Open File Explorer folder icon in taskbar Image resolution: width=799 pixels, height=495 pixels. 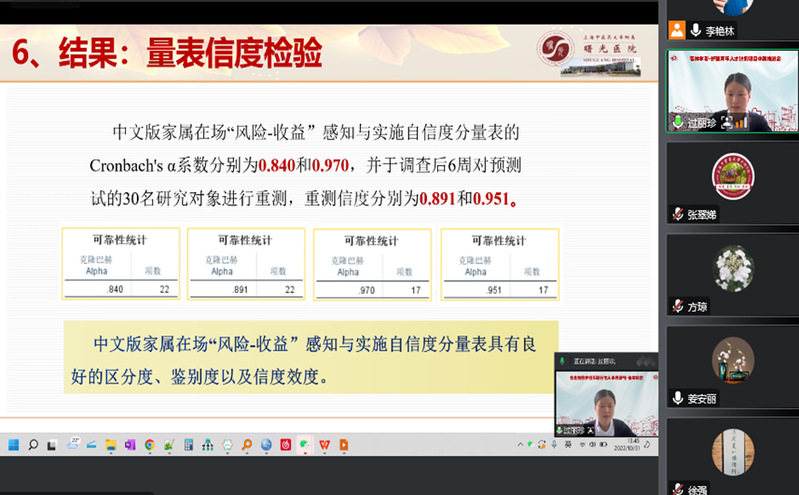111,445
